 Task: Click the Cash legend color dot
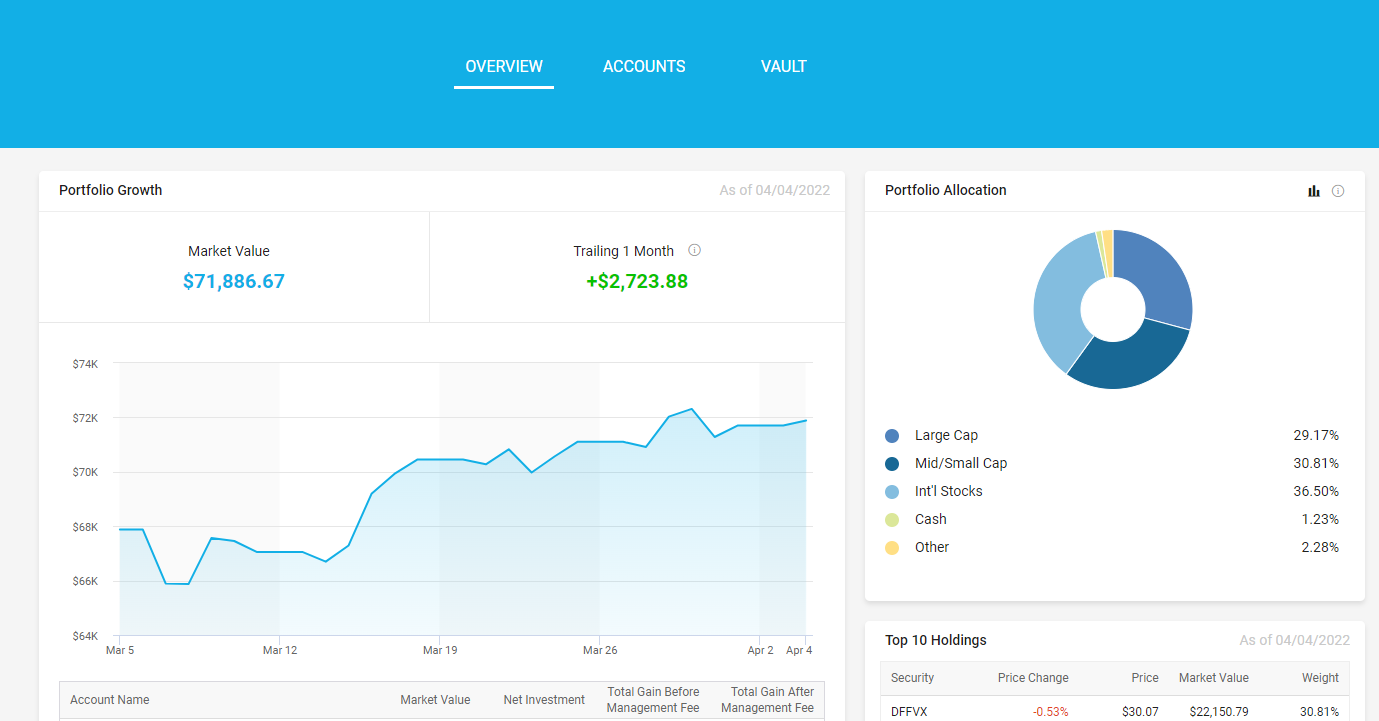(892, 520)
